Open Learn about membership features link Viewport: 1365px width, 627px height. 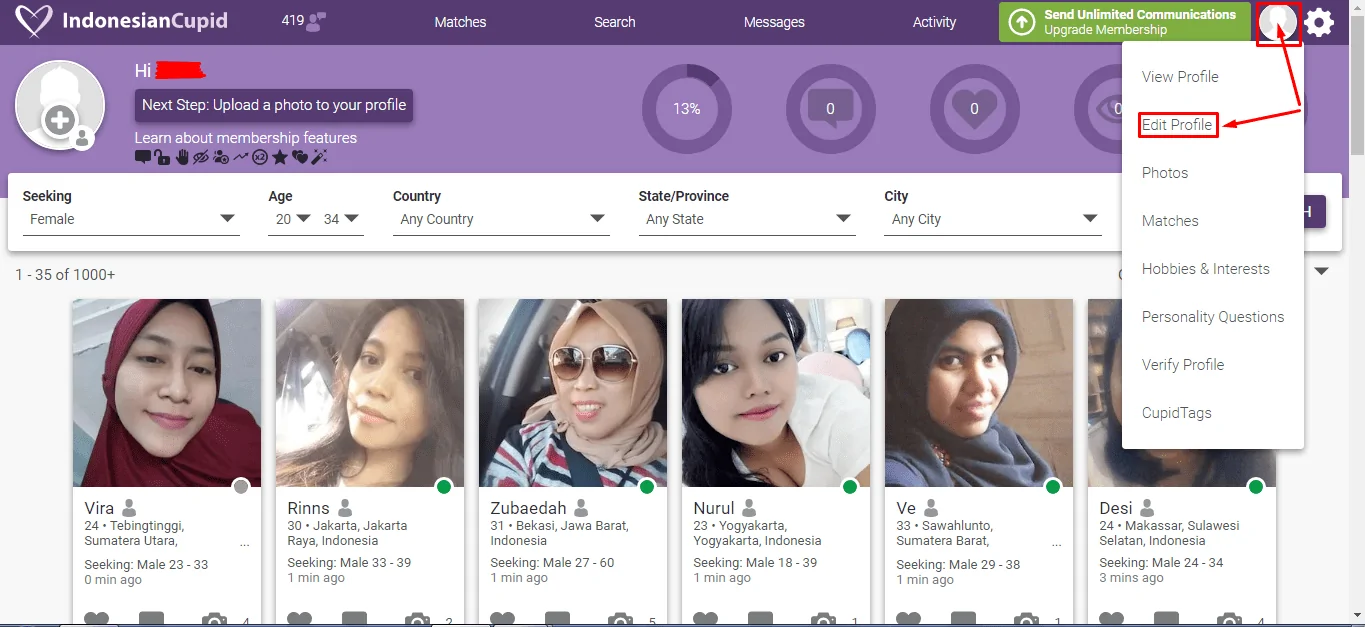[x=246, y=138]
